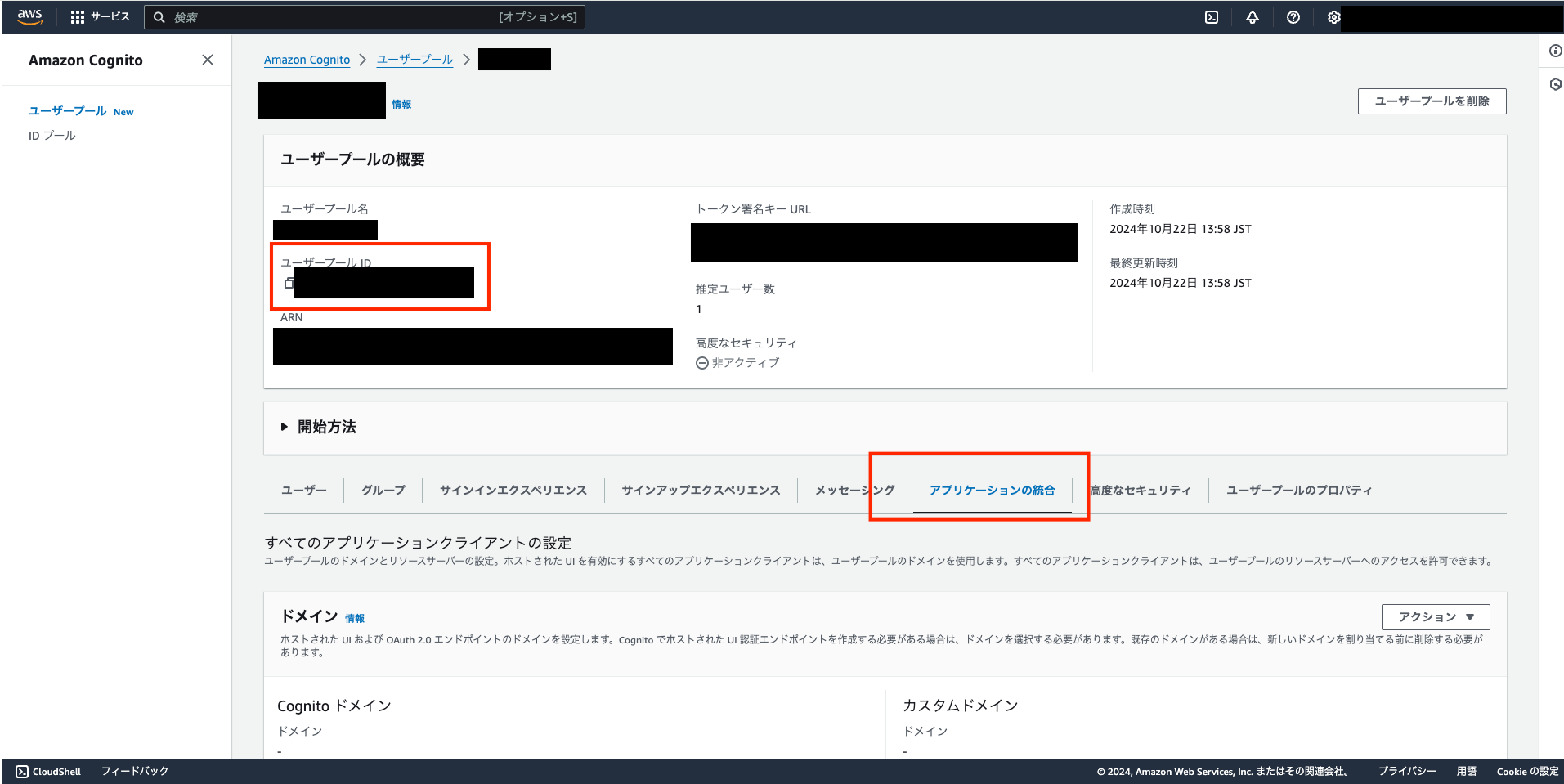Open the アクション dropdown in ドメイン section
Image resolution: width=1564 pixels, height=784 pixels.
(1435, 617)
